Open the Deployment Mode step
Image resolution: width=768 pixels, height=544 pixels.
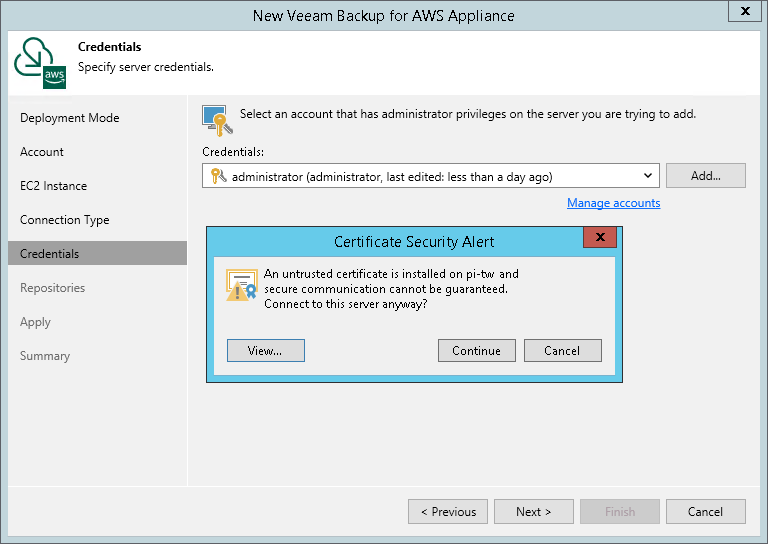(x=70, y=118)
